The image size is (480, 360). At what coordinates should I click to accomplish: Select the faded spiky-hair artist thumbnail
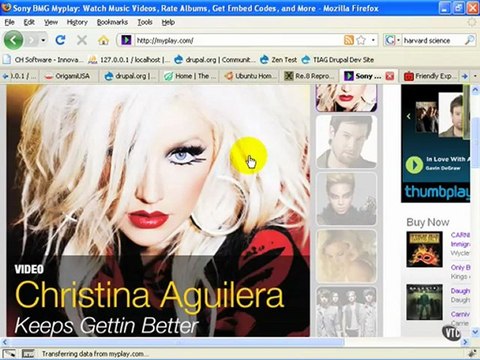pos(346,199)
